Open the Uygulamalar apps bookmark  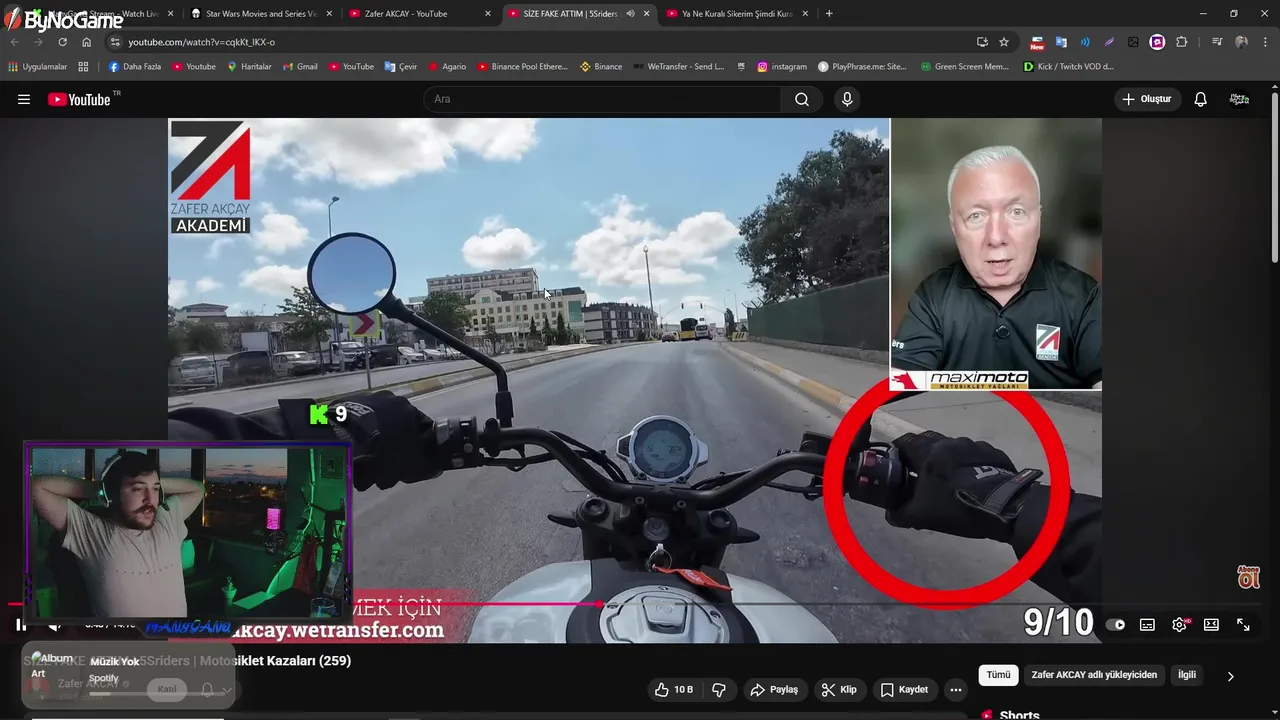(x=38, y=67)
